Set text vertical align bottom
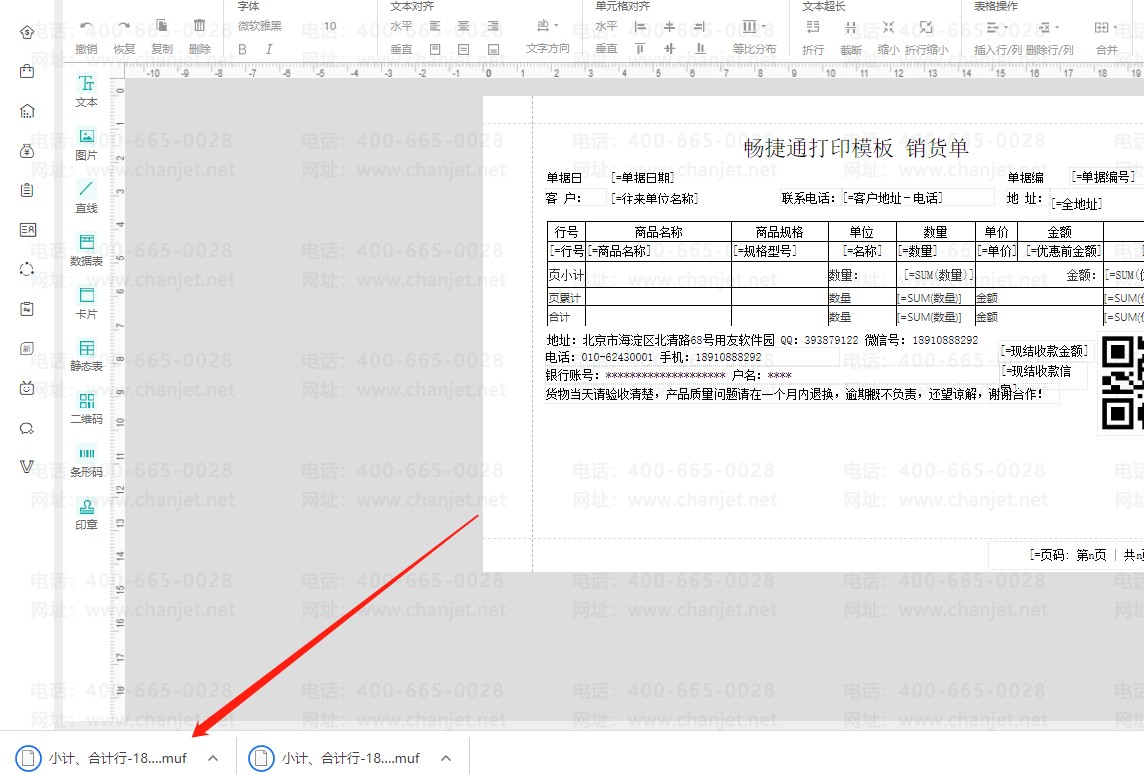 [x=493, y=50]
